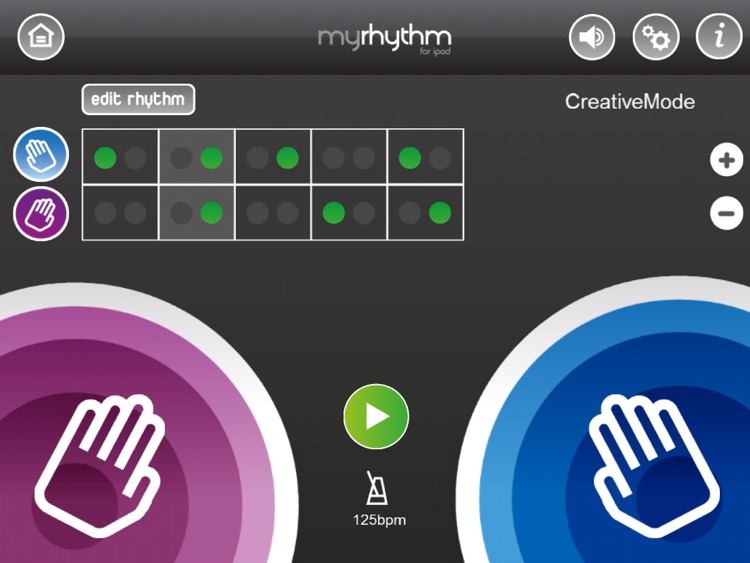Screen dimensions: 750x563
Task: Tap the 125bpm tempo label
Action: [379, 520]
